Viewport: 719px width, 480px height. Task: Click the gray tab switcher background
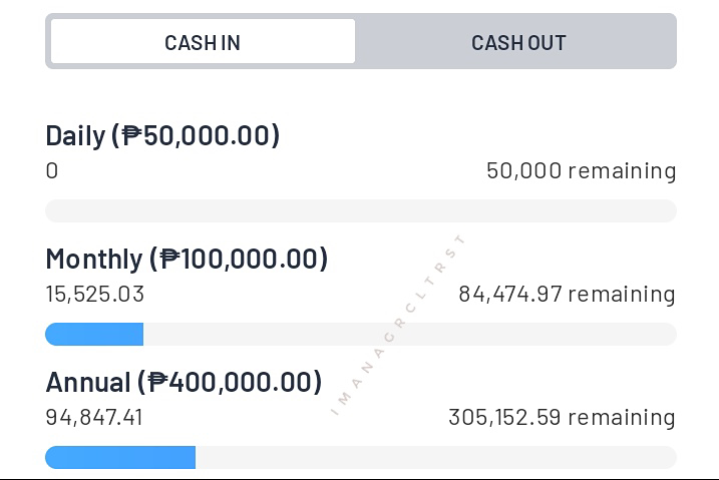[x=361, y=41]
